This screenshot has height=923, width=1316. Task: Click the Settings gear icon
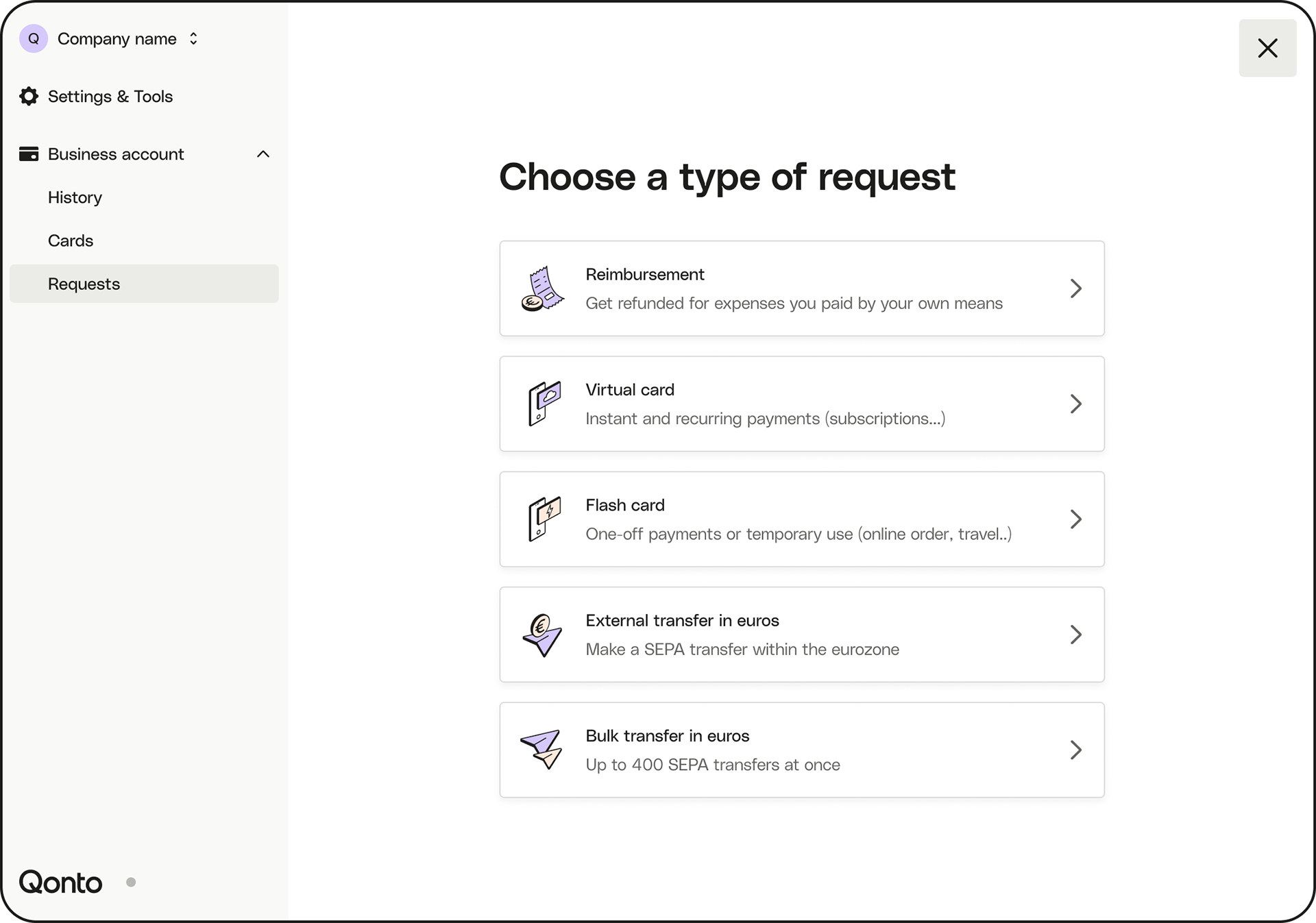29,97
